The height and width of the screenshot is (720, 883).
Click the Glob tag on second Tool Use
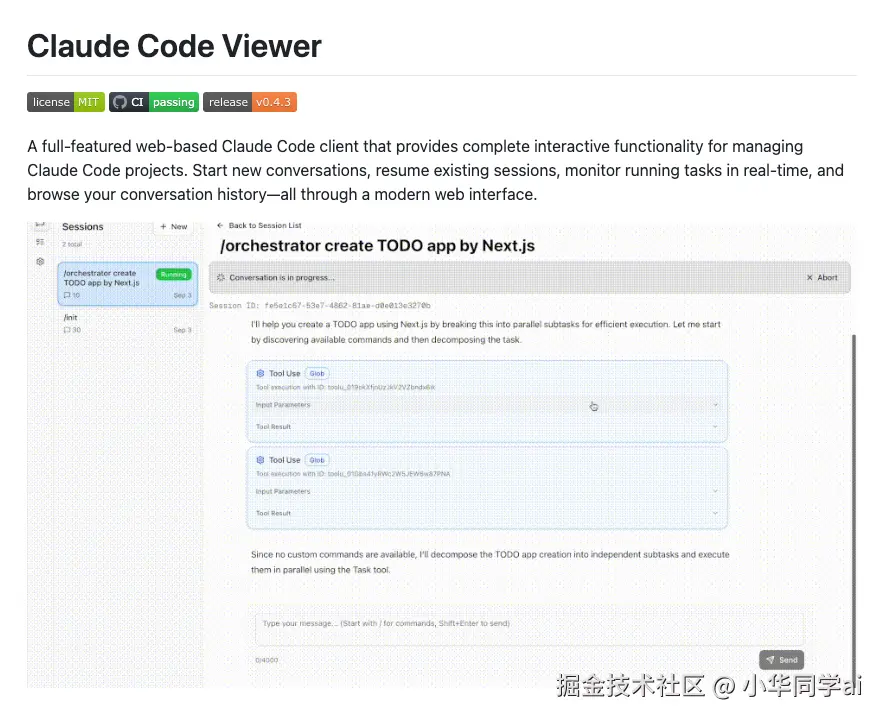tap(317, 460)
